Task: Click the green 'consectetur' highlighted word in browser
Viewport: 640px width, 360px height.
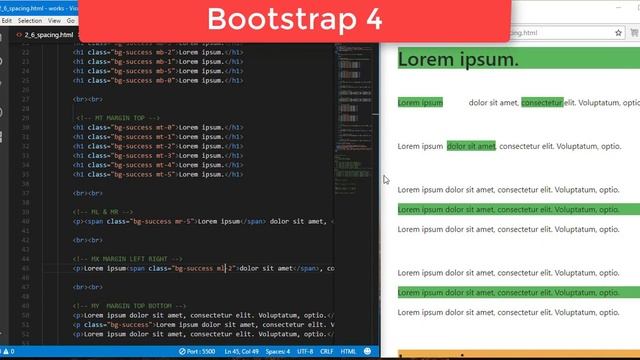Action: click(x=542, y=102)
